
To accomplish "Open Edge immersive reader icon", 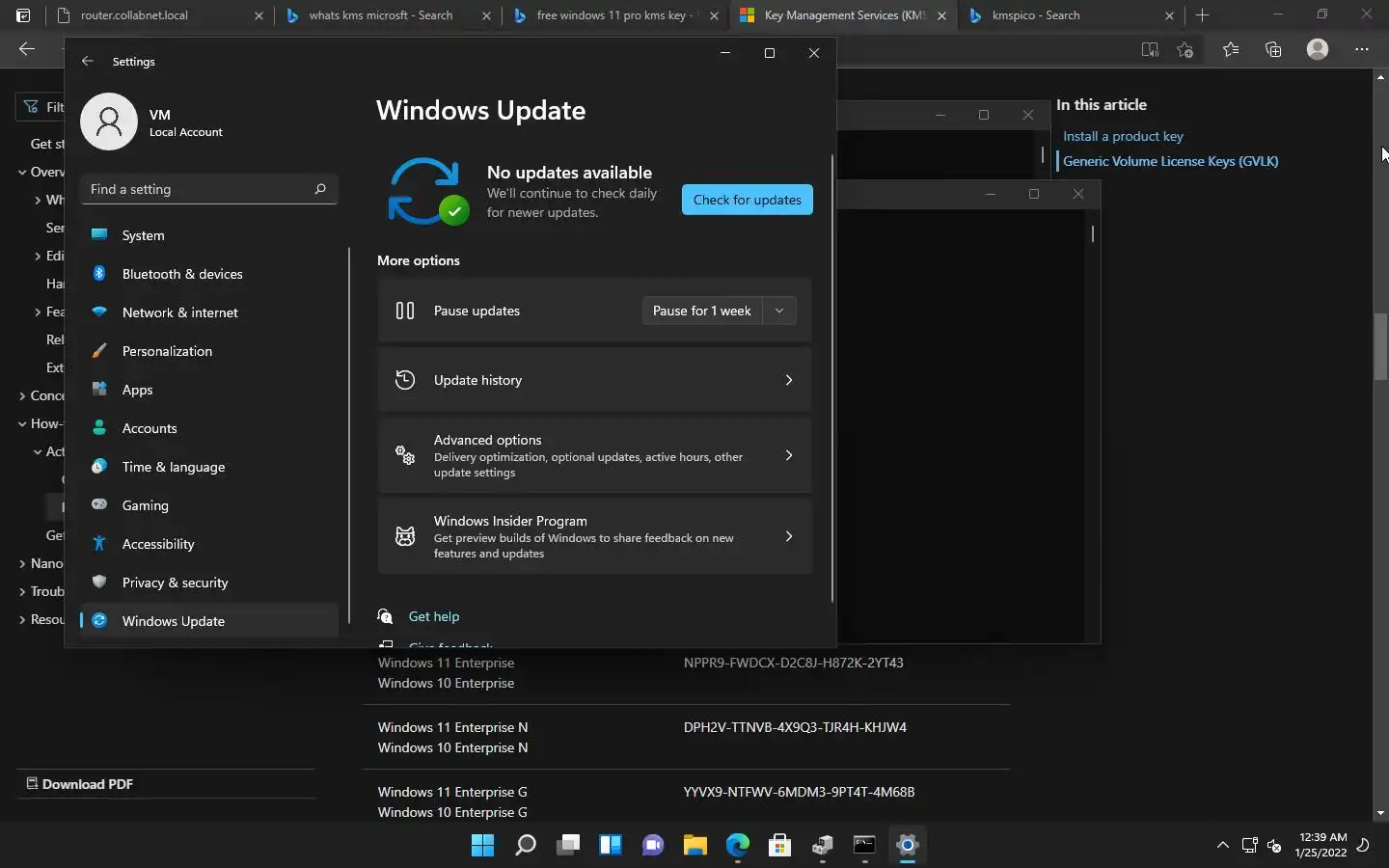I will click(1149, 49).
